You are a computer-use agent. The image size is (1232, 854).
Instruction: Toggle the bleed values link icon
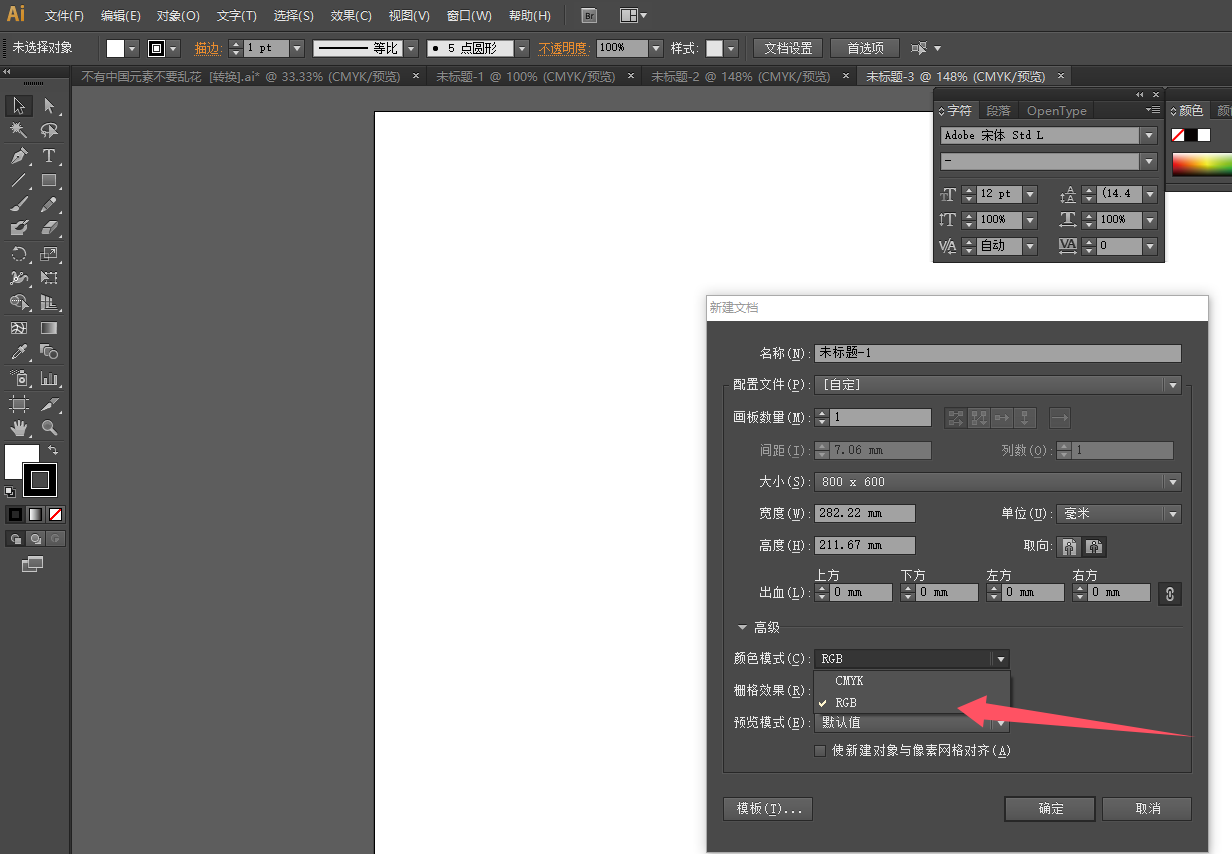pos(1169,593)
